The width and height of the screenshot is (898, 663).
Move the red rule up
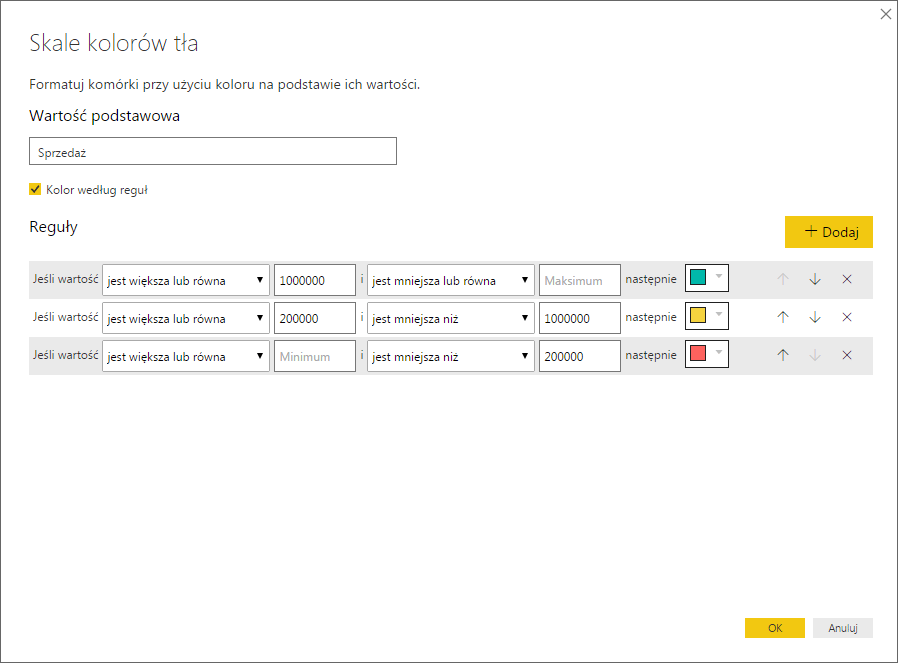tap(783, 355)
